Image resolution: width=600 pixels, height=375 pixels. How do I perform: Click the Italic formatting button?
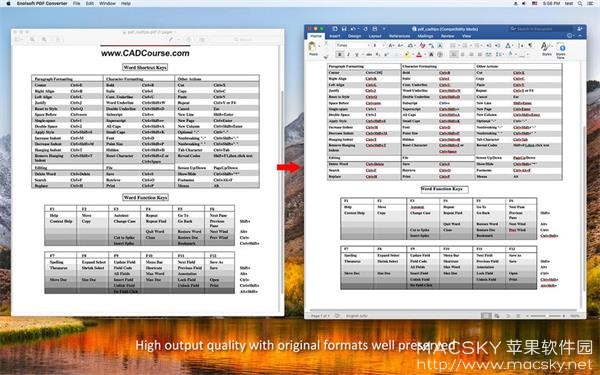(348, 54)
